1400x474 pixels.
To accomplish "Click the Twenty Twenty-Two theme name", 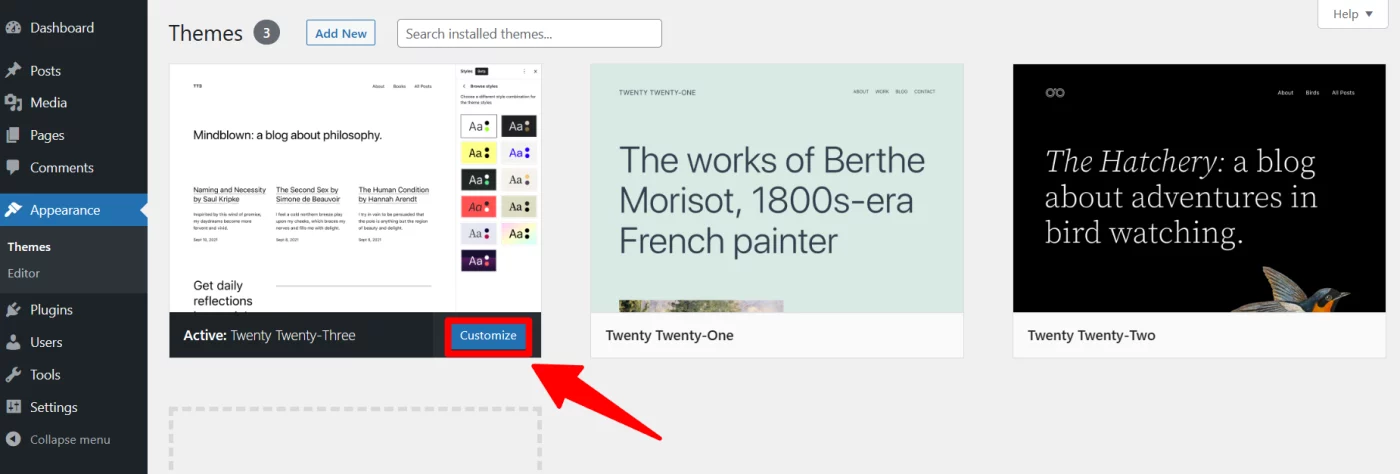I will [x=1091, y=336].
